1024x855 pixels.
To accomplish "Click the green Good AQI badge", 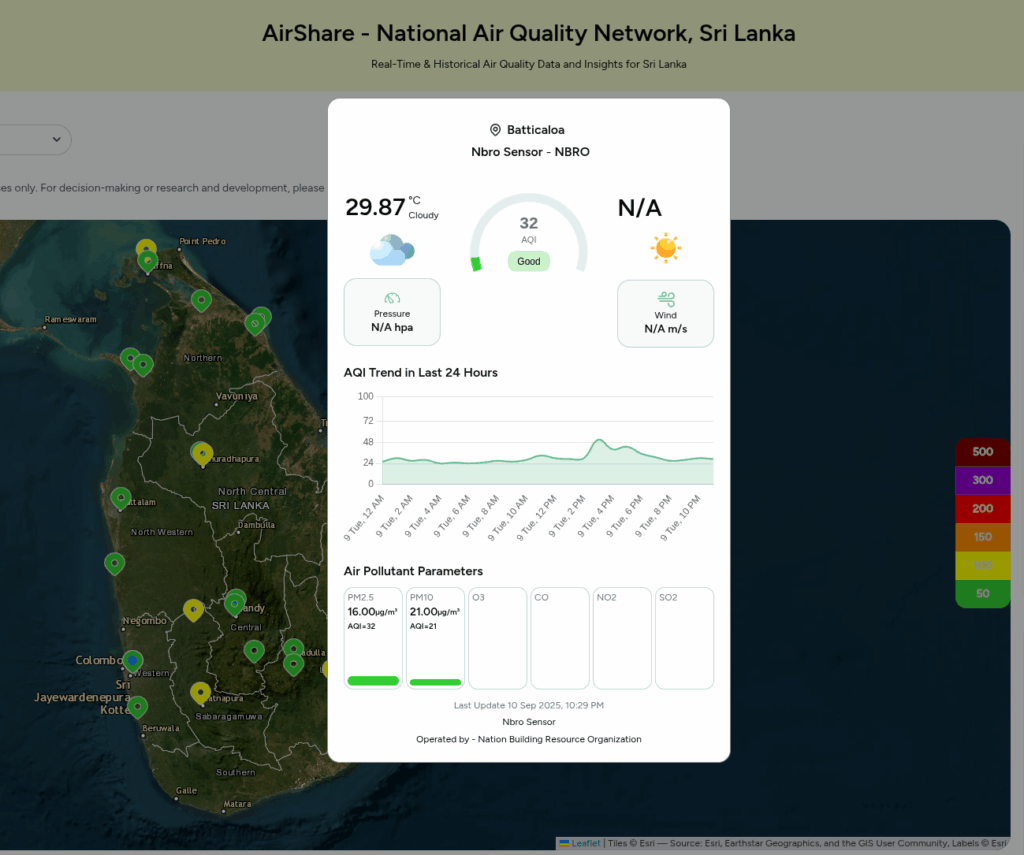I will coord(528,261).
